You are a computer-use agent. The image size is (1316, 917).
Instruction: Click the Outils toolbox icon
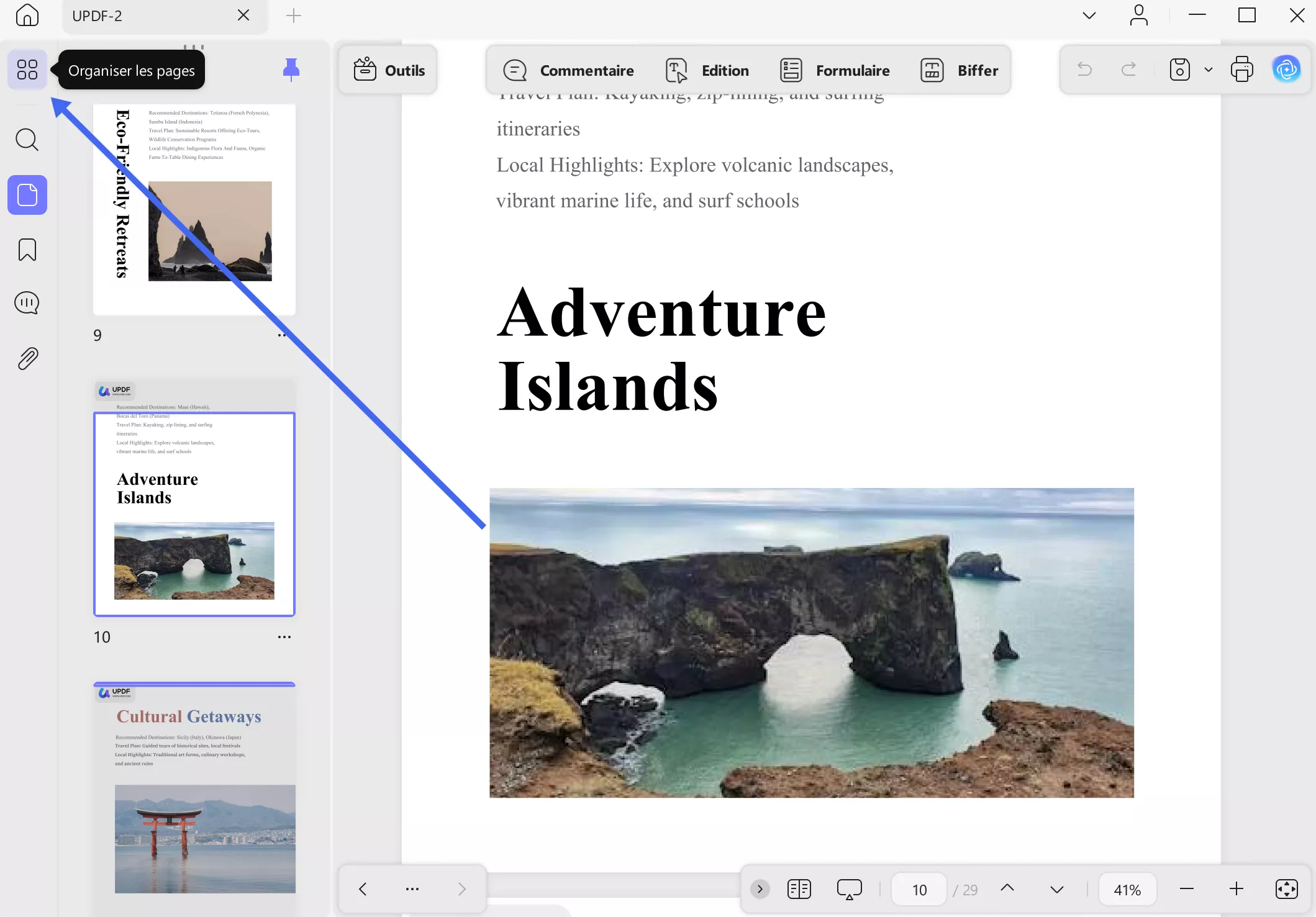(365, 69)
